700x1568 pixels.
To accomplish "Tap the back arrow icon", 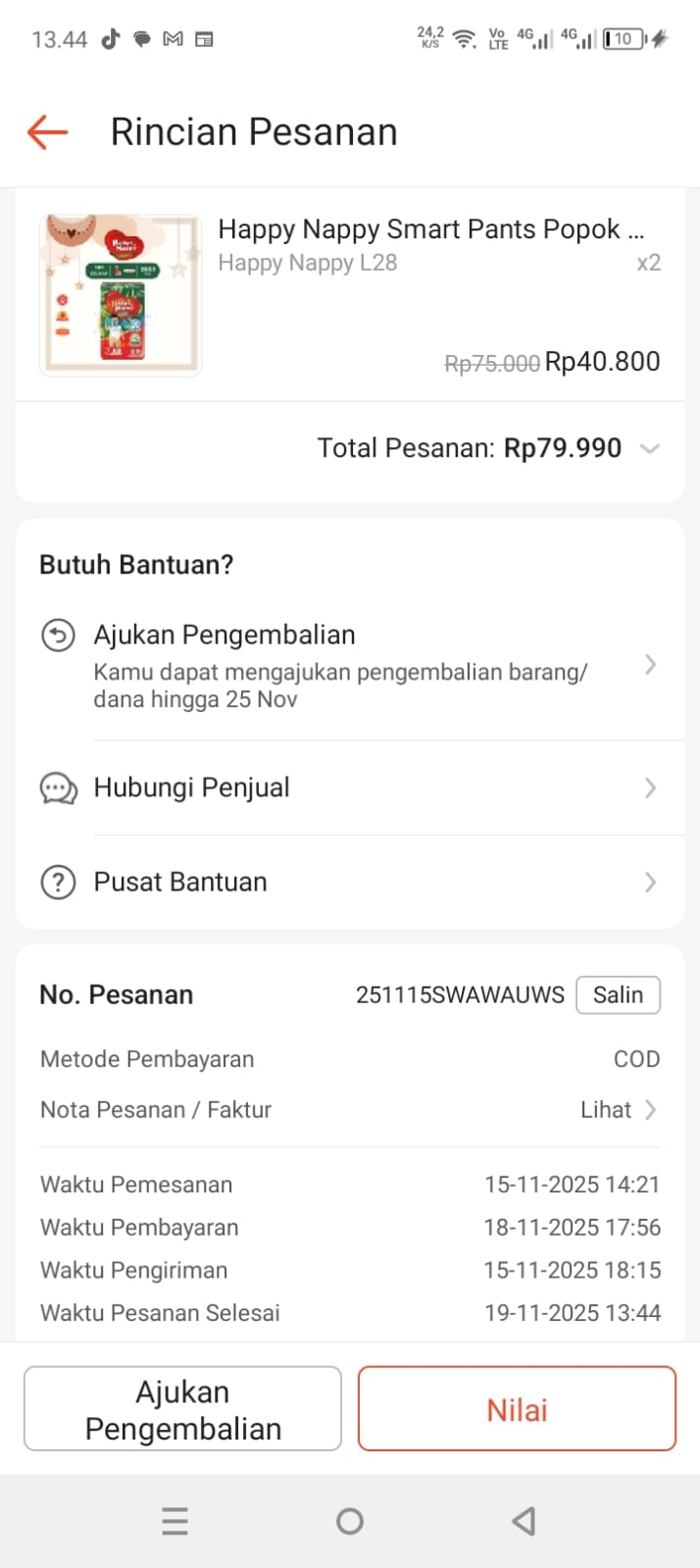I will click(47, 131).
